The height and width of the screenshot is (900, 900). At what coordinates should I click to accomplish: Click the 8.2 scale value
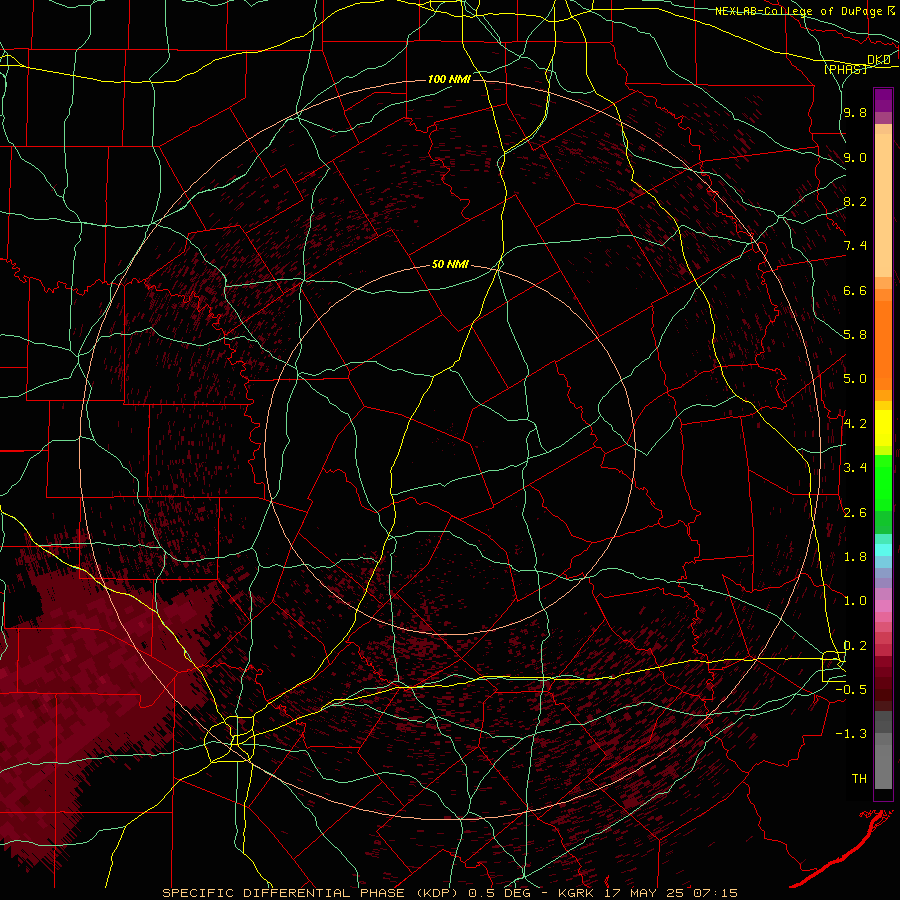855,201
